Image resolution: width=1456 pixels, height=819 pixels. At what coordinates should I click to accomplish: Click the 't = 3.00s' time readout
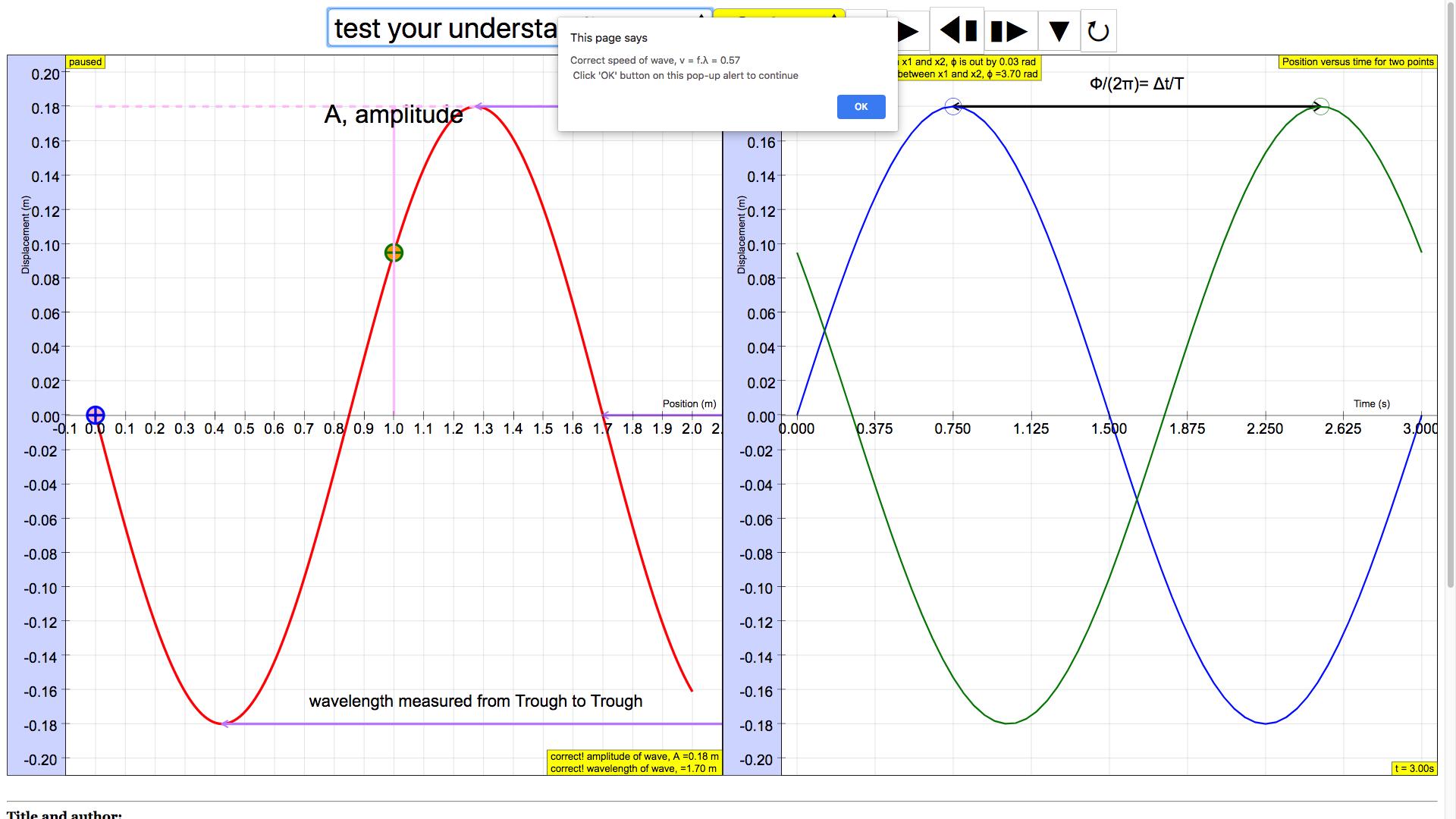pyautogui.click(x=1414, y=768)
